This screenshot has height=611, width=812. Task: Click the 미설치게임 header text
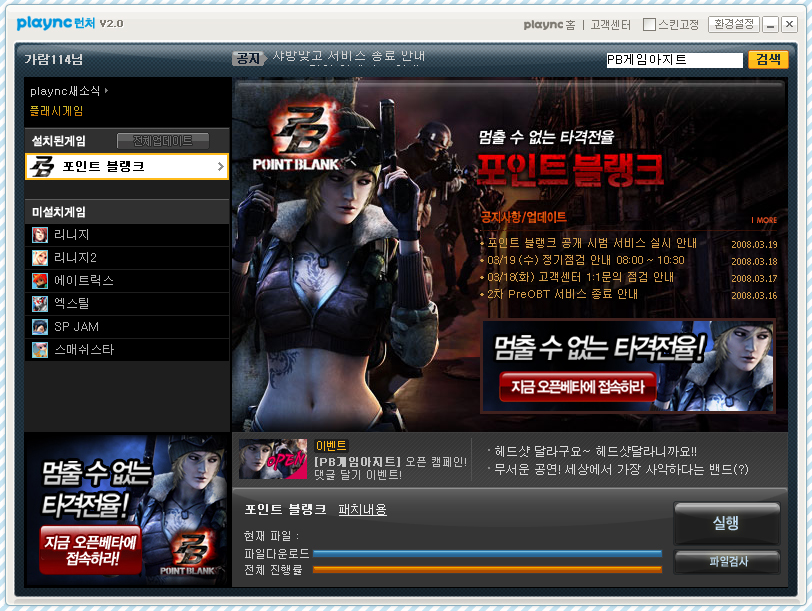pos(59,212)
